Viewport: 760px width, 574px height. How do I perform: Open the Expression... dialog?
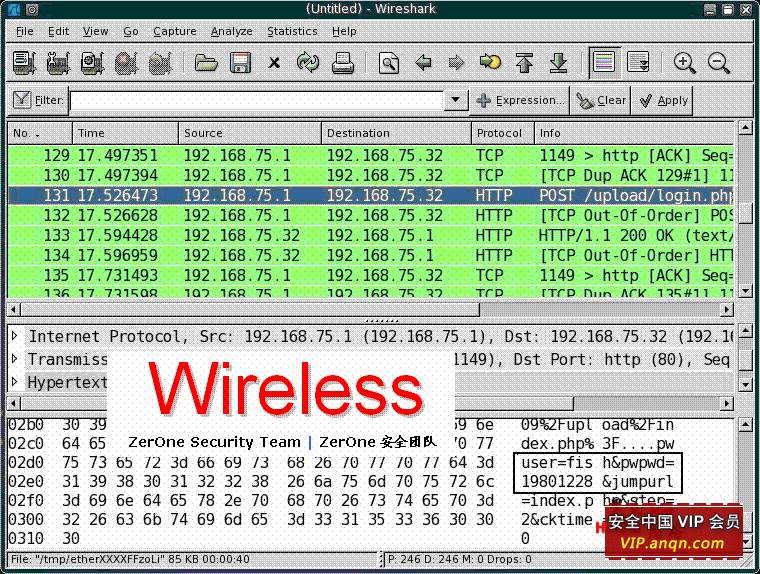pyautogui.click(x=520, y=100)
